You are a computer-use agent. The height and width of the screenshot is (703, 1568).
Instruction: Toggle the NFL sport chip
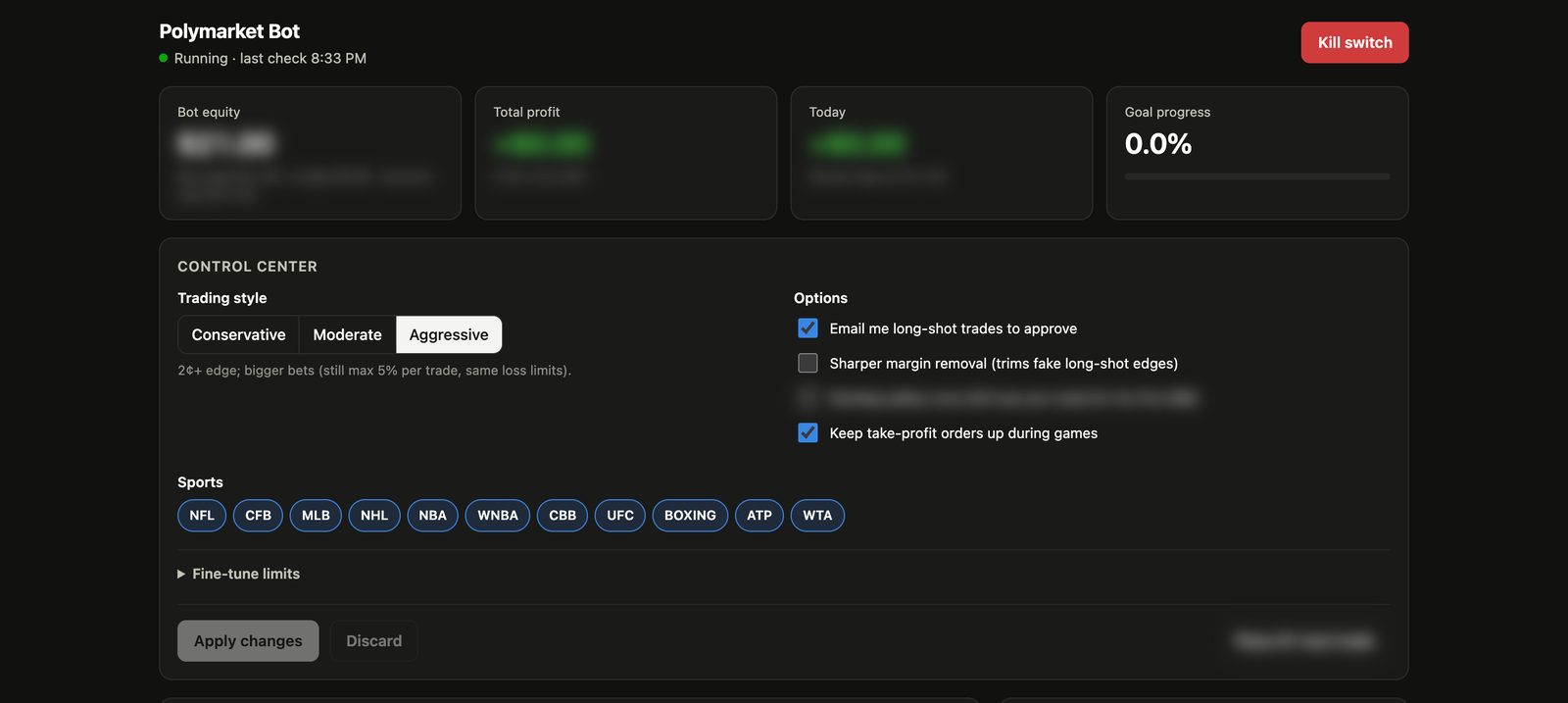coord(202,516)
